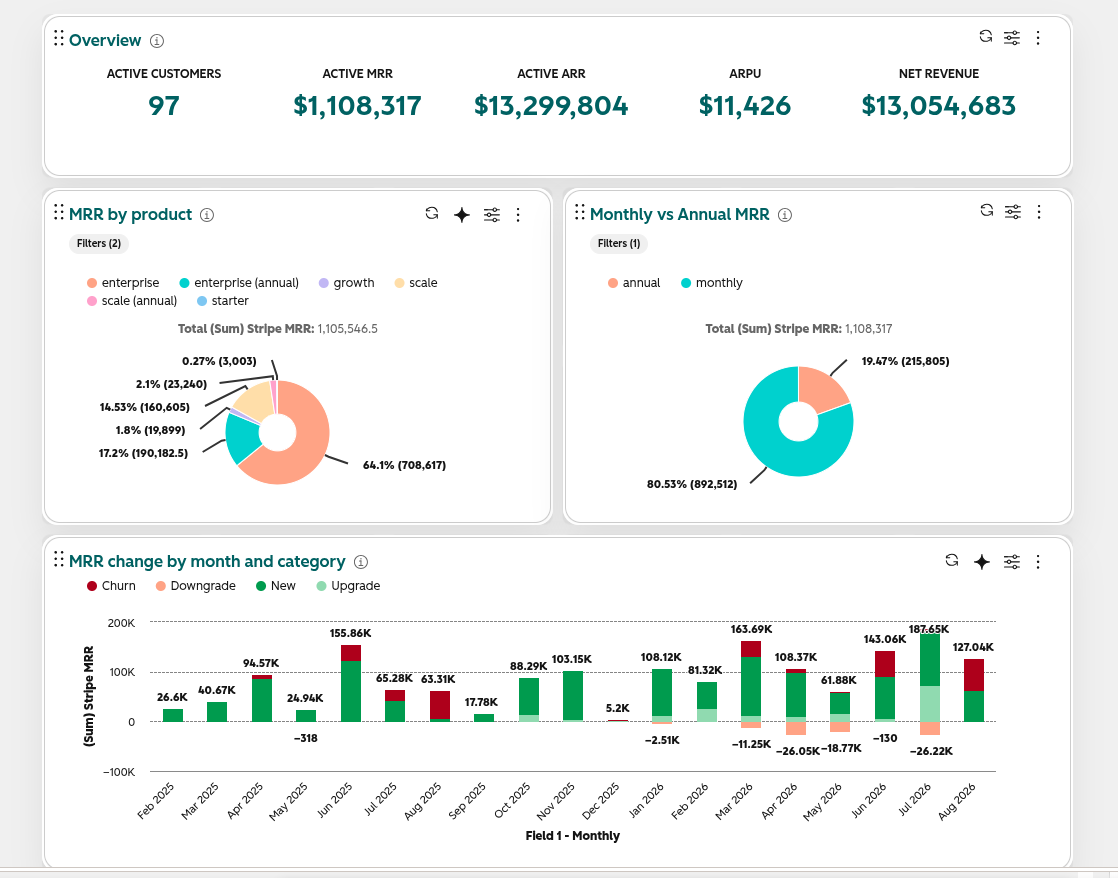Select Active MRR value $1,108,317
The image size is (1118, 878).
(x=357, y=106)
